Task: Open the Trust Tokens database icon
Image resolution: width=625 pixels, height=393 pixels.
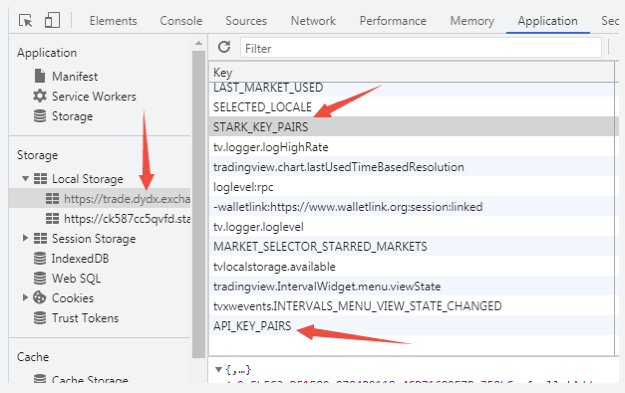Action: [x=39, y=318]
